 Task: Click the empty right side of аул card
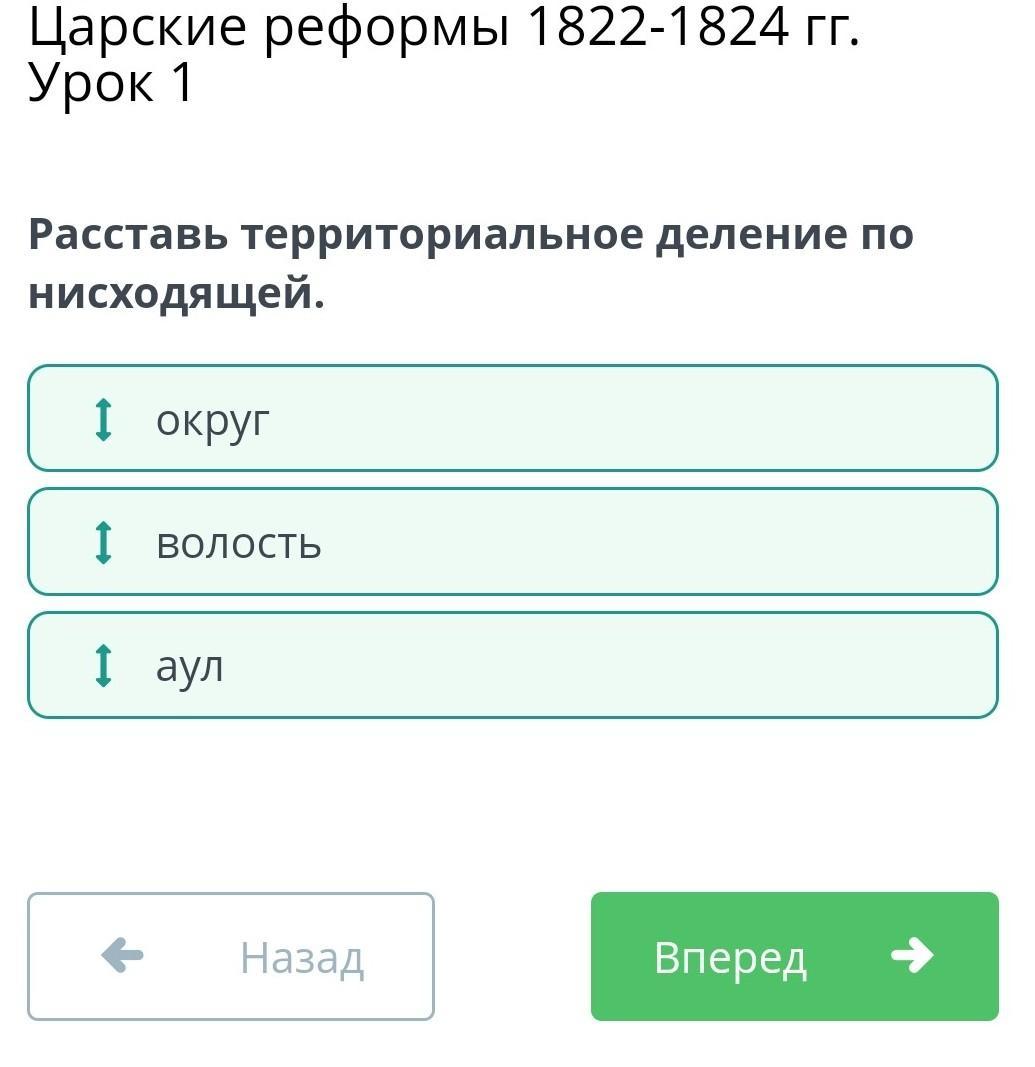pos(612,665)
